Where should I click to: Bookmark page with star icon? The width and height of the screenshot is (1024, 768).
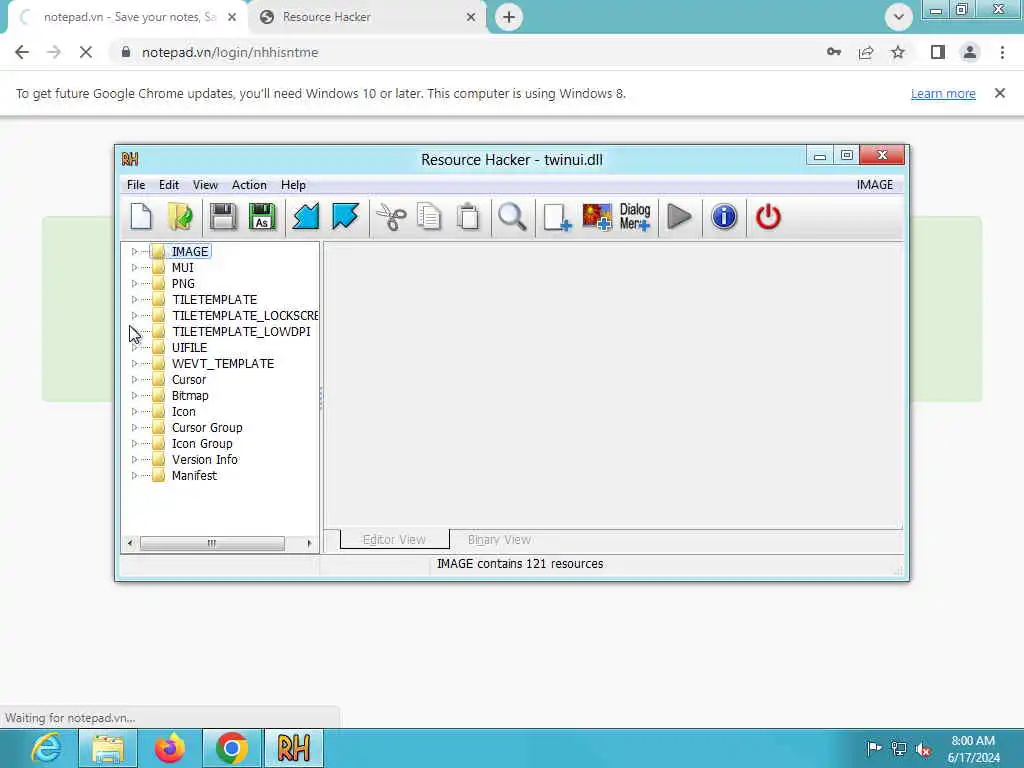pos(898,52)
